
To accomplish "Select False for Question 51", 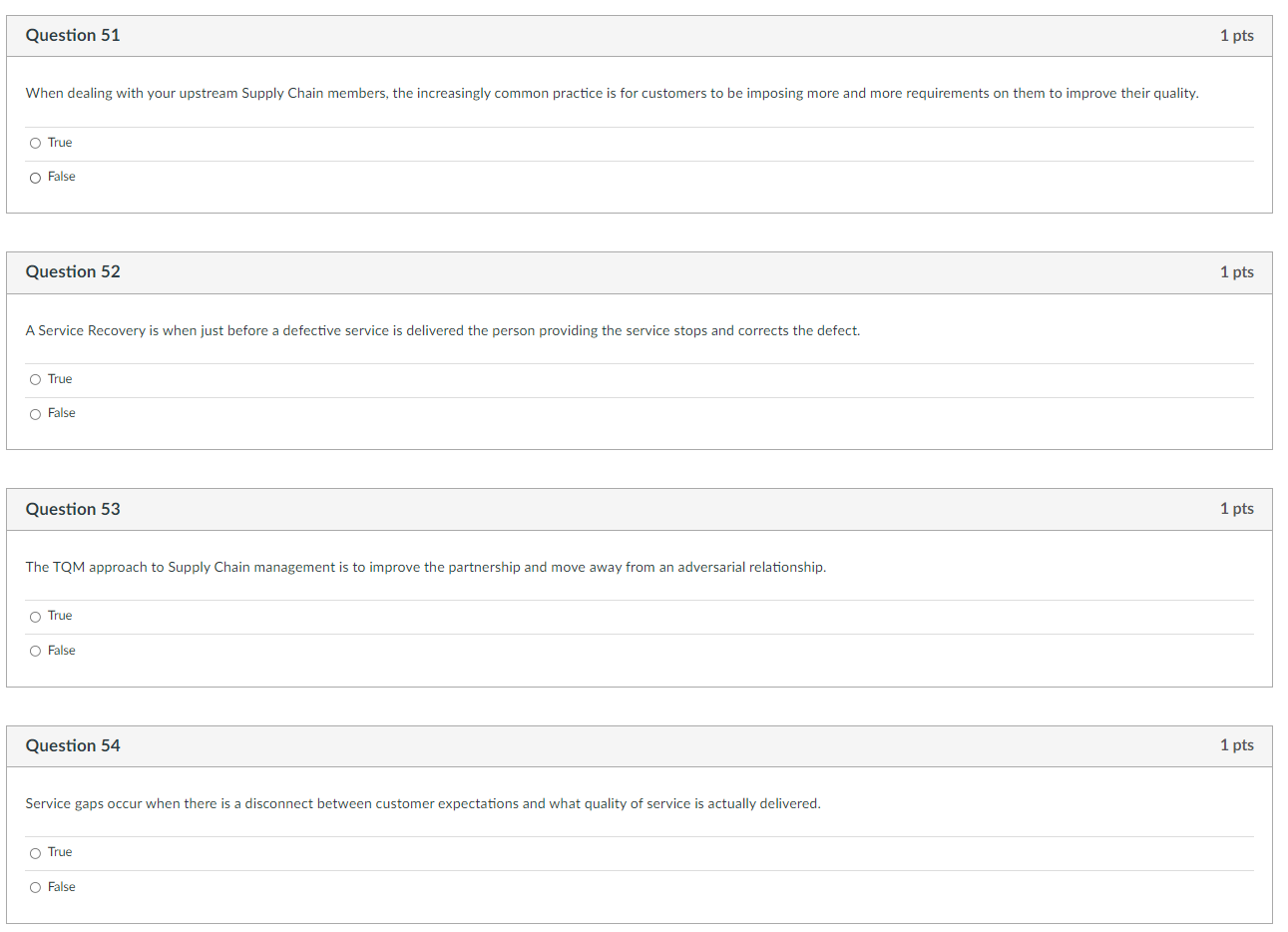I will point(35,177).
